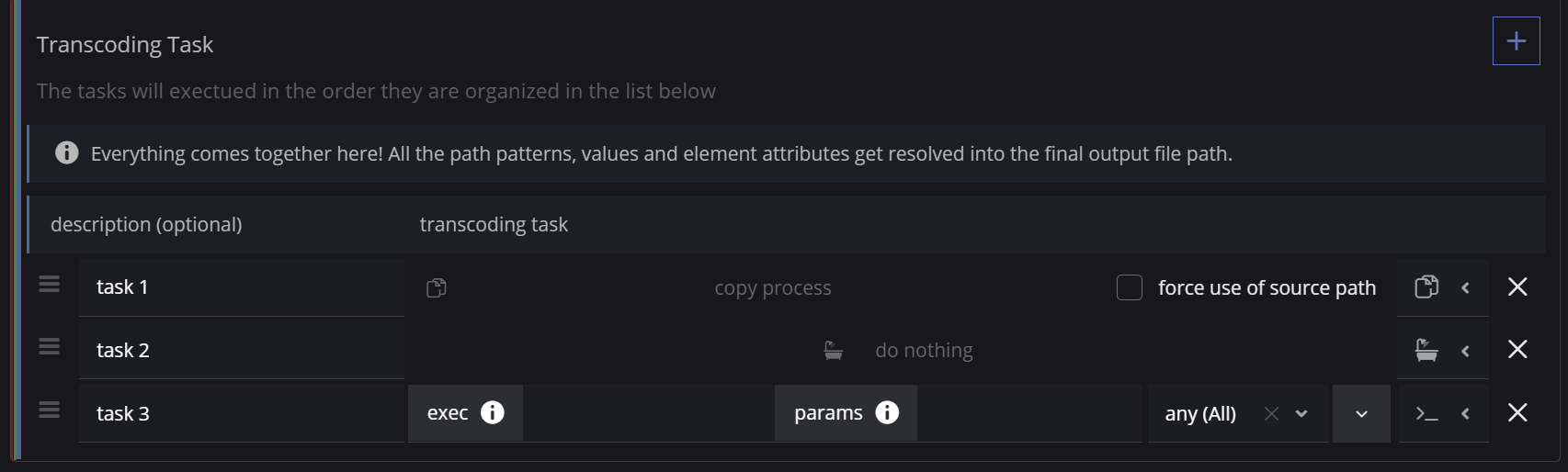Click the hamburger handle beside task 2
Image resolution: width=1568 pixels, height=472 pixels.
[50, 347]
